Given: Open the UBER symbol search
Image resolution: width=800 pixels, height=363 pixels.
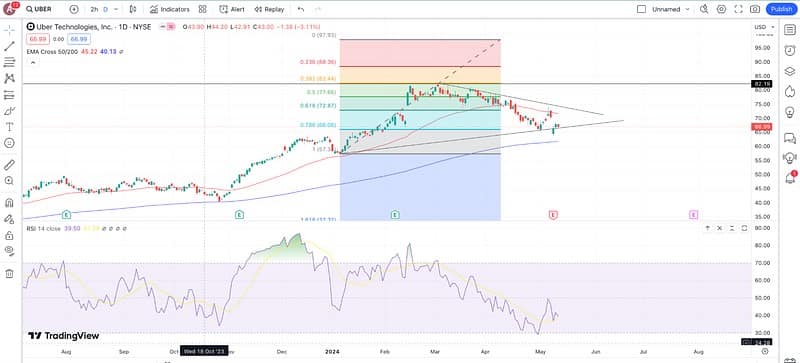Looking at the screenshot, I should click(x=39, y=9).
